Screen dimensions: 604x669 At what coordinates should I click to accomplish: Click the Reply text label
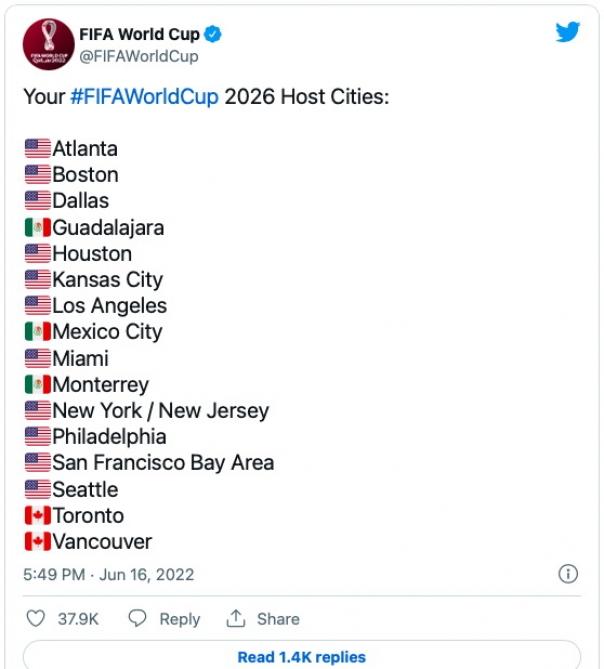[x=180, y=619]
